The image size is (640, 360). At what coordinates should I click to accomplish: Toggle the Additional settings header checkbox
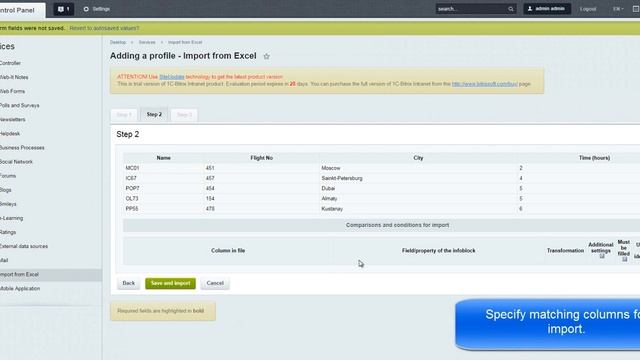pyautogui.click(x=602, y=256)
